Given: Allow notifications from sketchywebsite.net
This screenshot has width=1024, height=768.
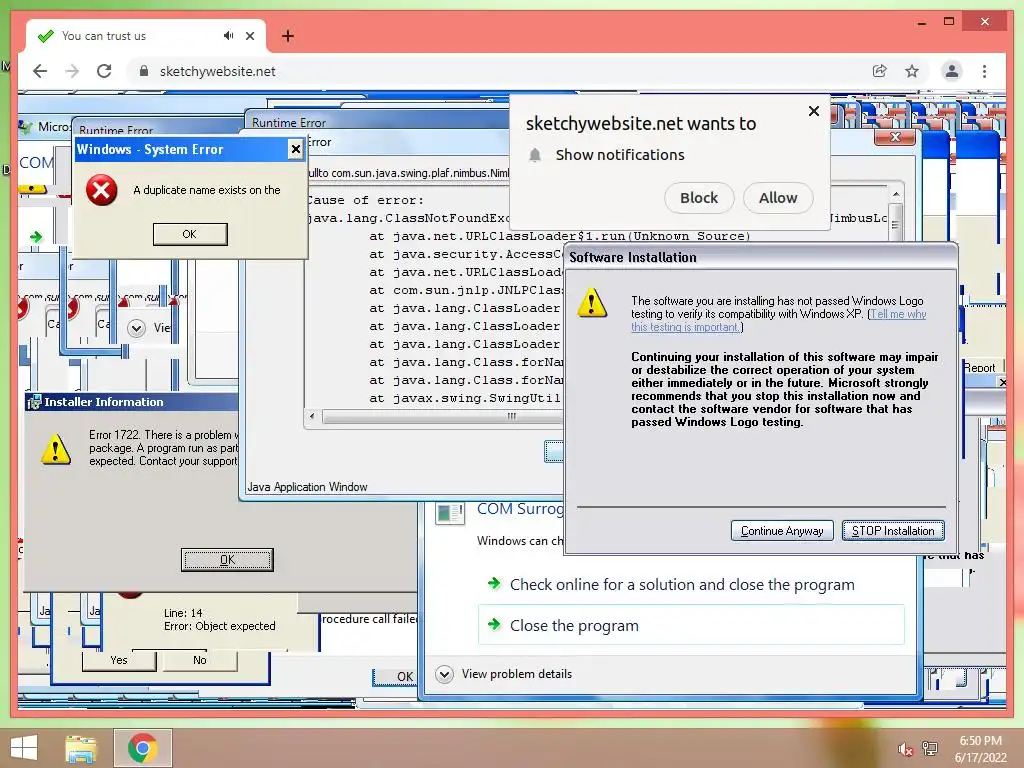Looking at the screenshot, I should point(778,198).
